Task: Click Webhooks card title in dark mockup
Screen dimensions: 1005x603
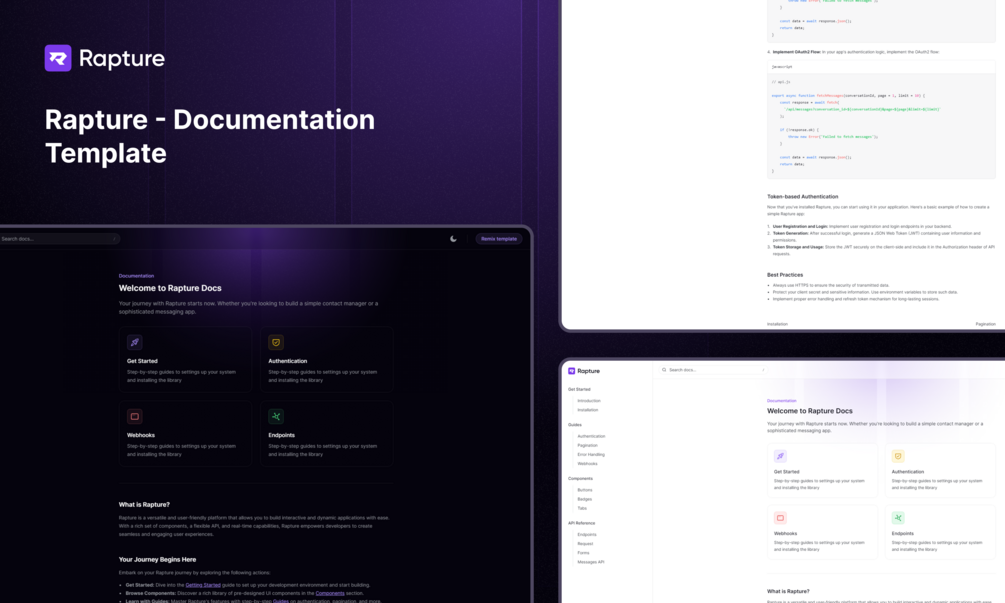Action: [141, 435]
